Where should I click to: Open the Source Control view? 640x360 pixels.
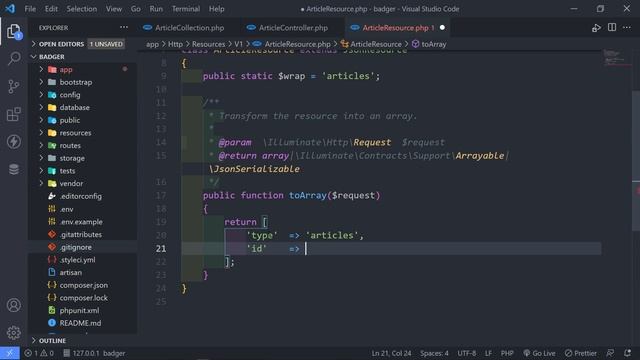click(x=14, y=86)
